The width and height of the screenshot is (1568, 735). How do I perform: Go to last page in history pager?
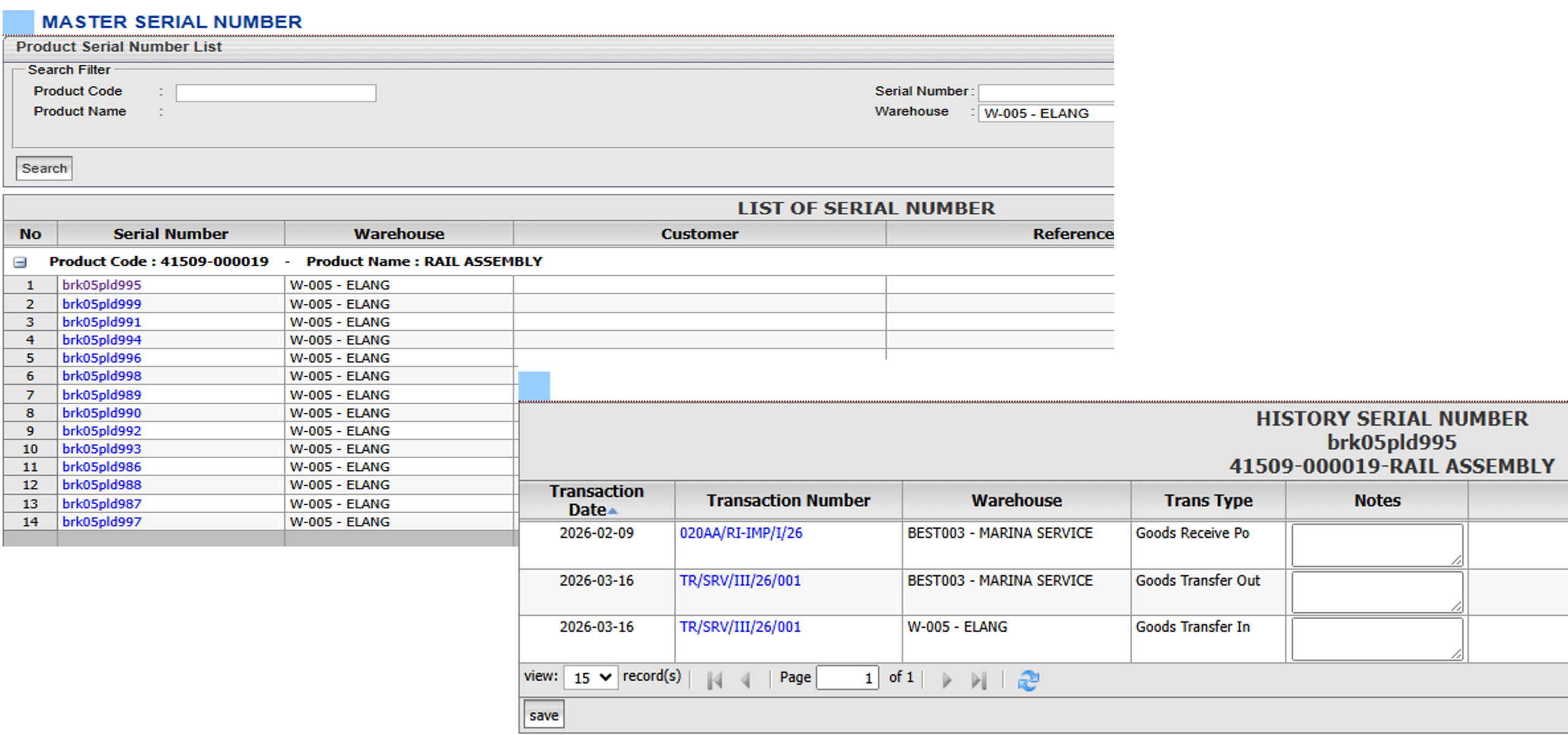(979, 680)
